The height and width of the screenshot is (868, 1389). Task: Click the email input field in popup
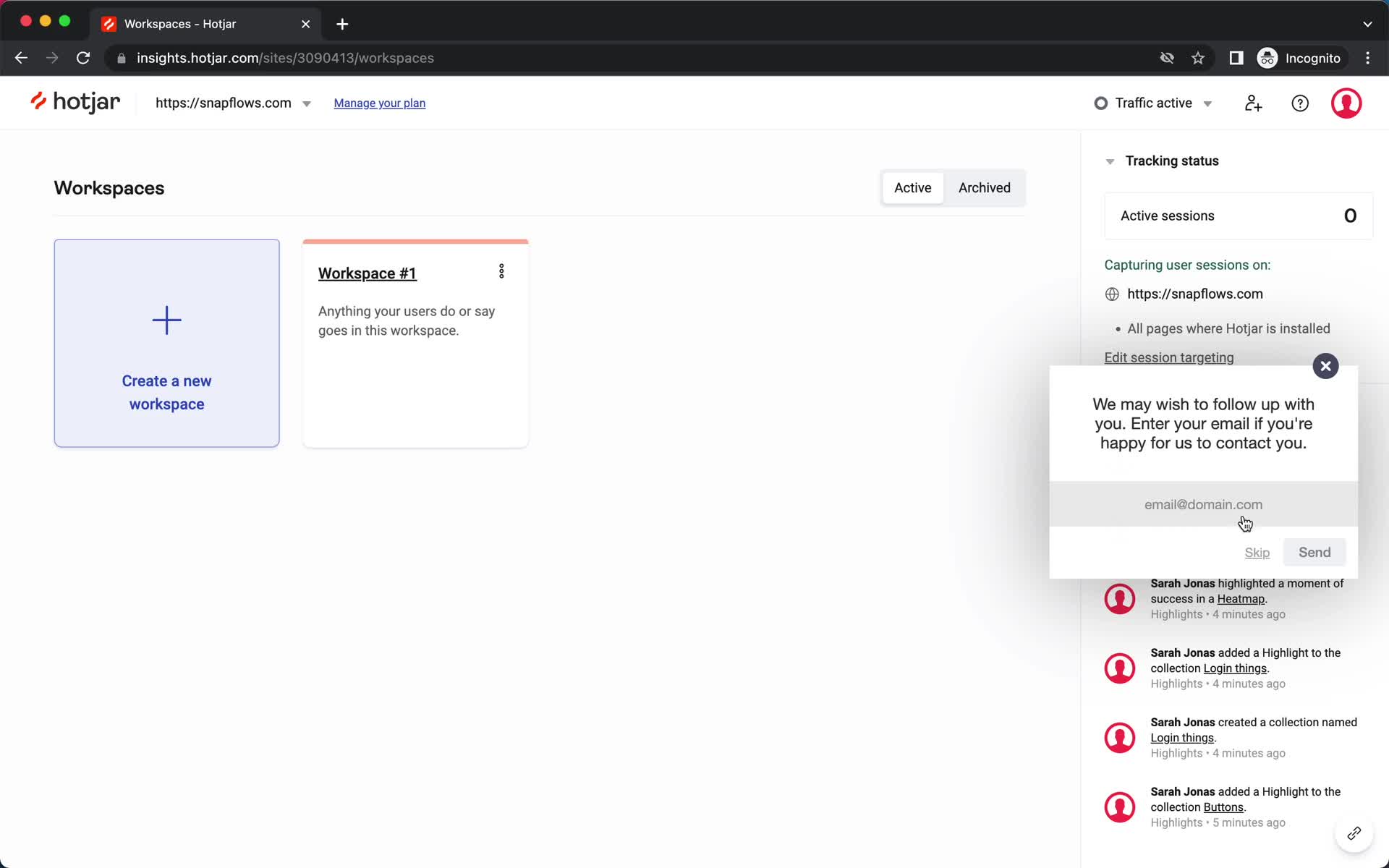(1203, 504)
